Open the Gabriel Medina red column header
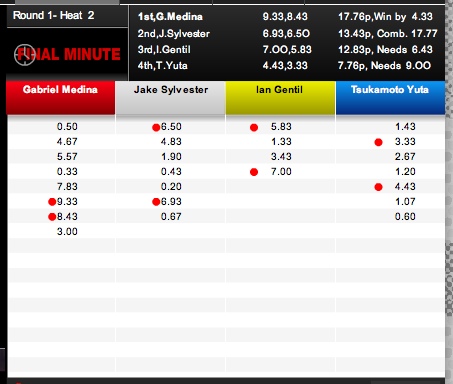Screen dimensions: 453x384 (x=60, y=98)
